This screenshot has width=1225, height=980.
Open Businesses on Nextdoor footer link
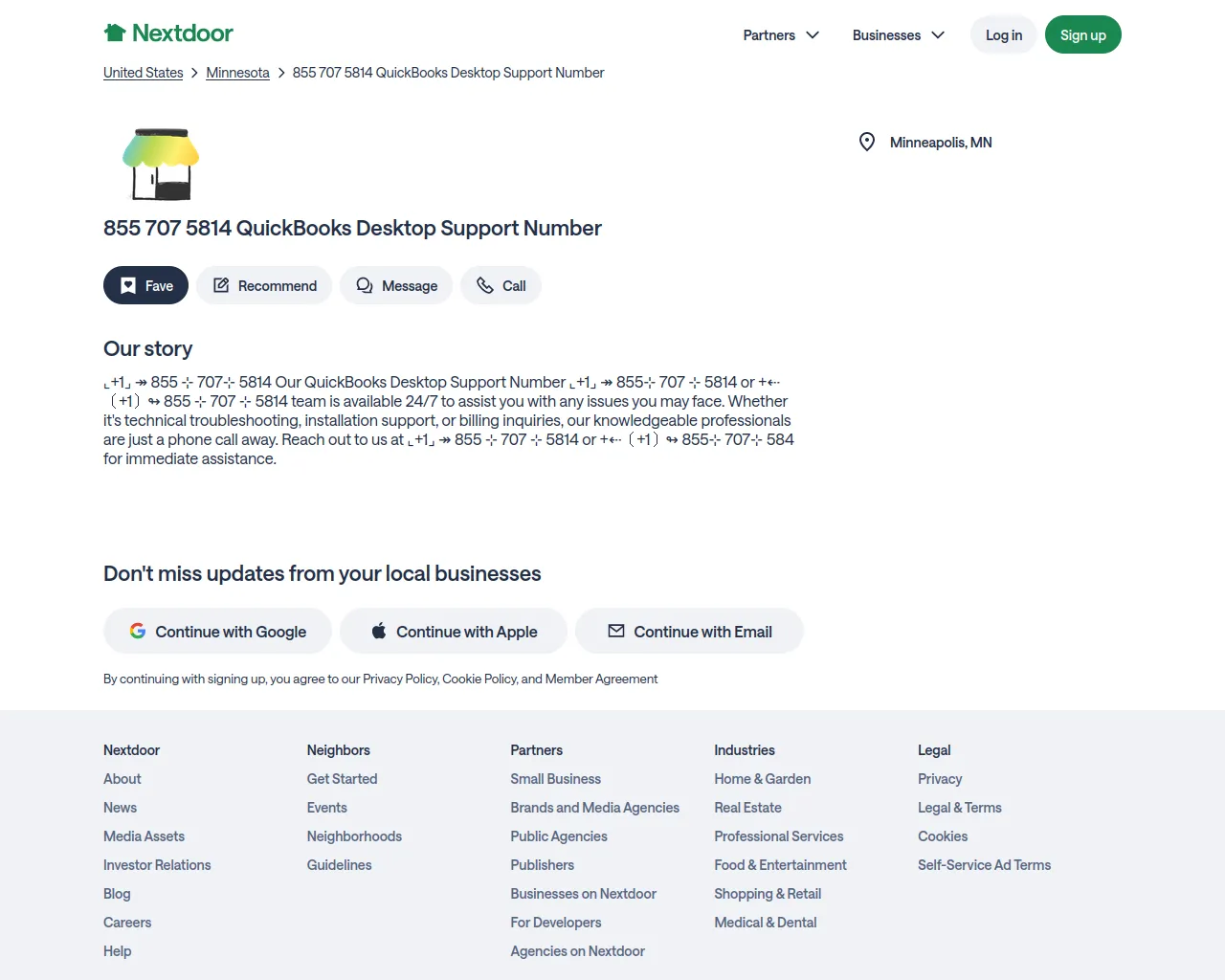tap(584, 894)
